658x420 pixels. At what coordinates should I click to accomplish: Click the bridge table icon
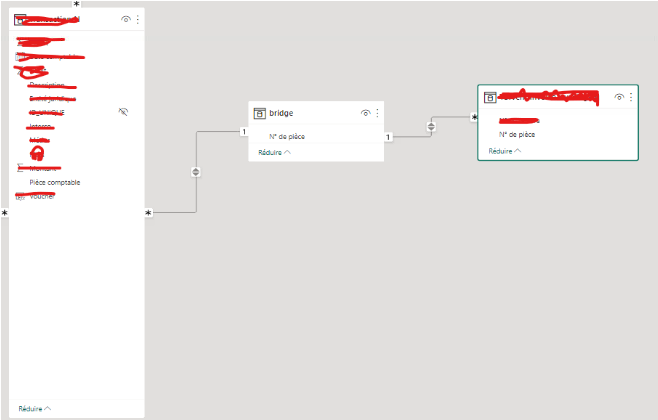[260, 113]
